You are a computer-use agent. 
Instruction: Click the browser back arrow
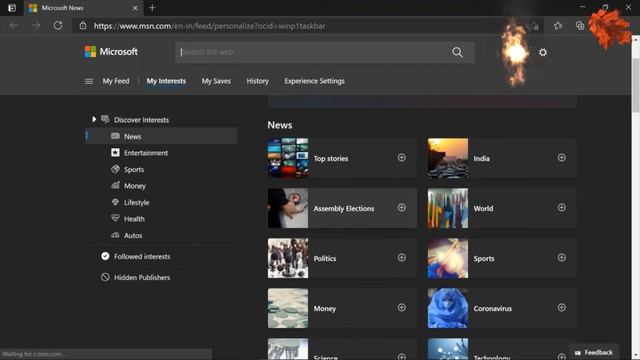point(14,25)
